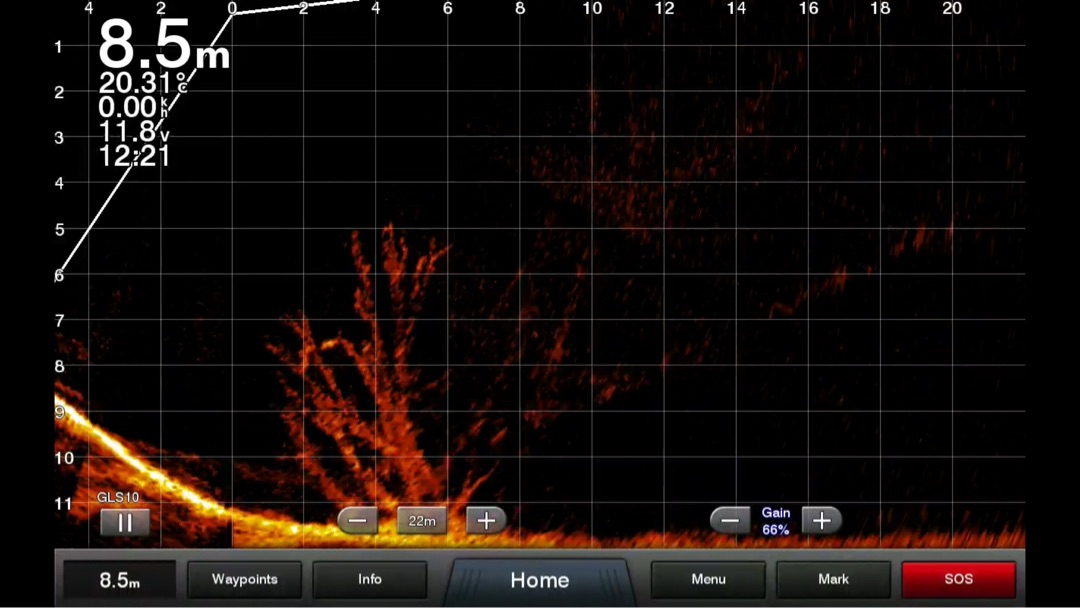Lower the gain using minus button
Screen dimensions: 1080x608
pos(730,521)
